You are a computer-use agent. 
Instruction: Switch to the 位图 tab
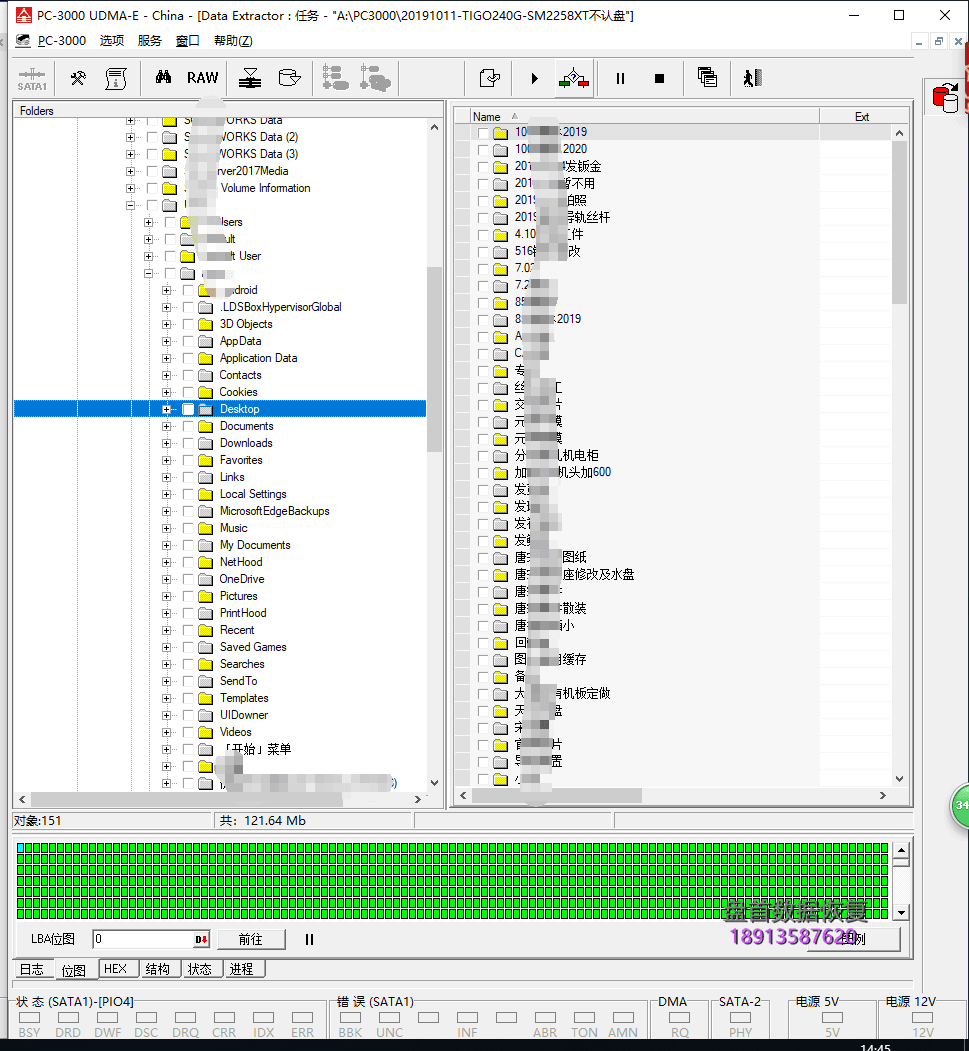click(74, 969)
